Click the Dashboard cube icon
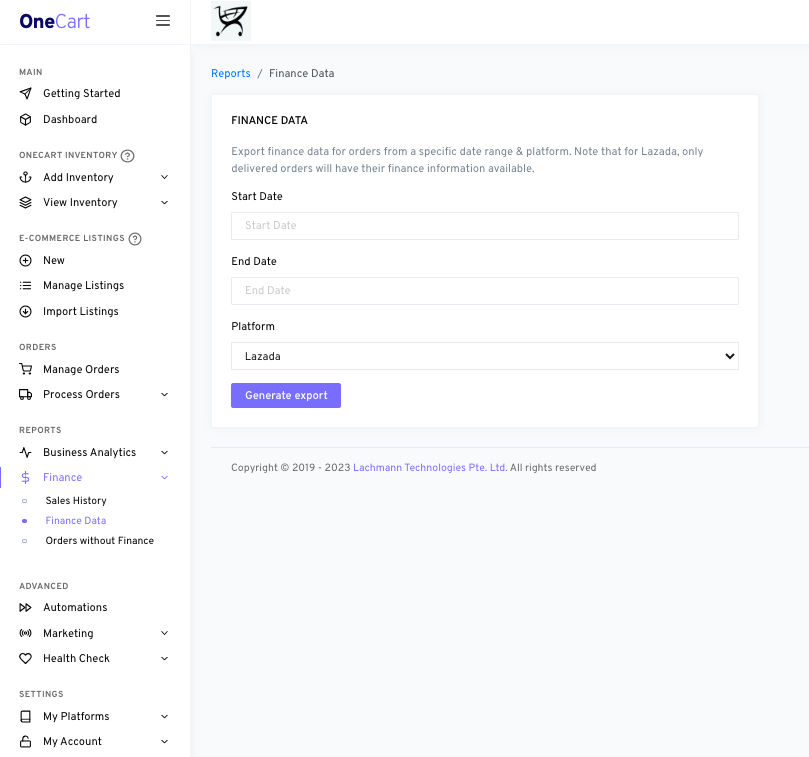 26,120
